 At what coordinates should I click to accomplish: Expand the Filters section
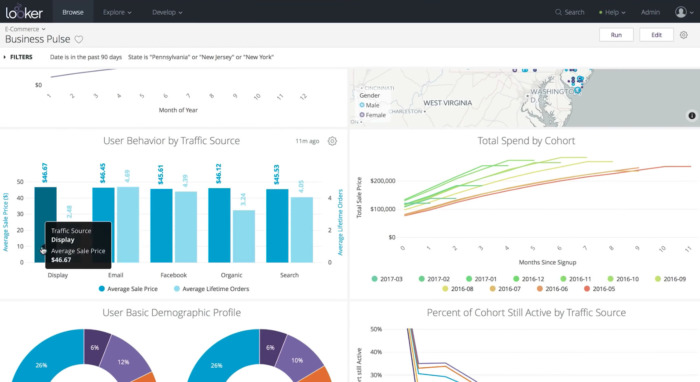coord(18,57)
